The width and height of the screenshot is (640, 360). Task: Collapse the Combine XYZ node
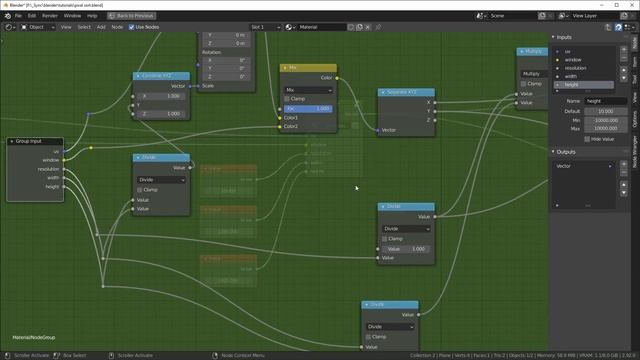pyautogui.click(x=138, y=76)
